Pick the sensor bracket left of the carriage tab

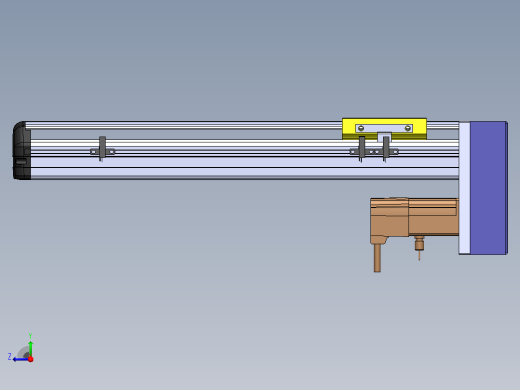(361, 149)
